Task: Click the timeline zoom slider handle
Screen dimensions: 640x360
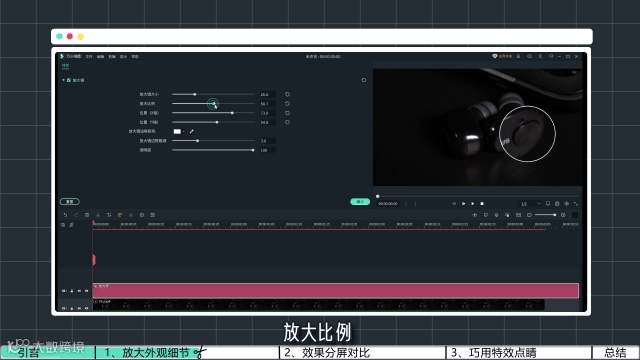Action: pos(554,215)
